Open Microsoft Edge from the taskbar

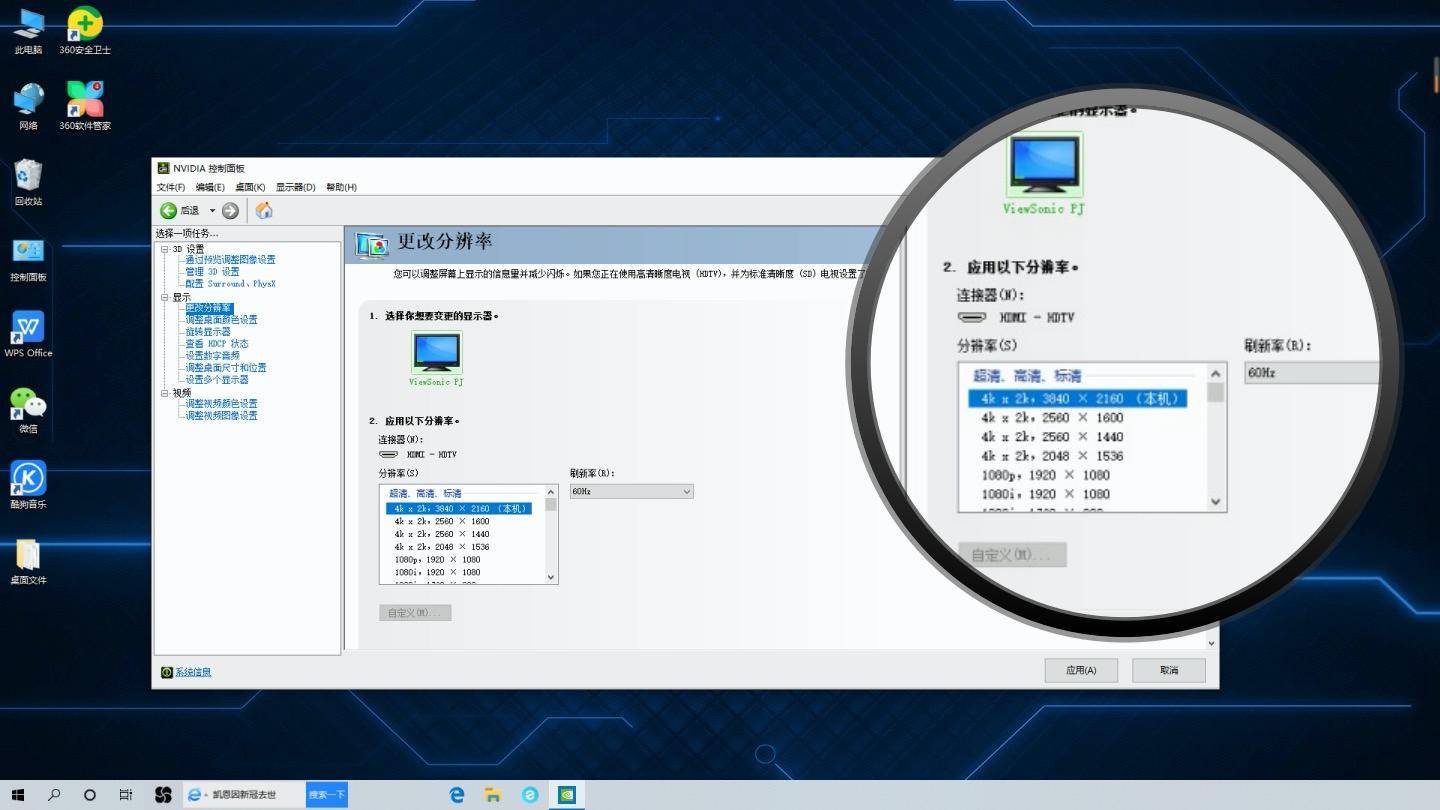(x=456, y=794)
